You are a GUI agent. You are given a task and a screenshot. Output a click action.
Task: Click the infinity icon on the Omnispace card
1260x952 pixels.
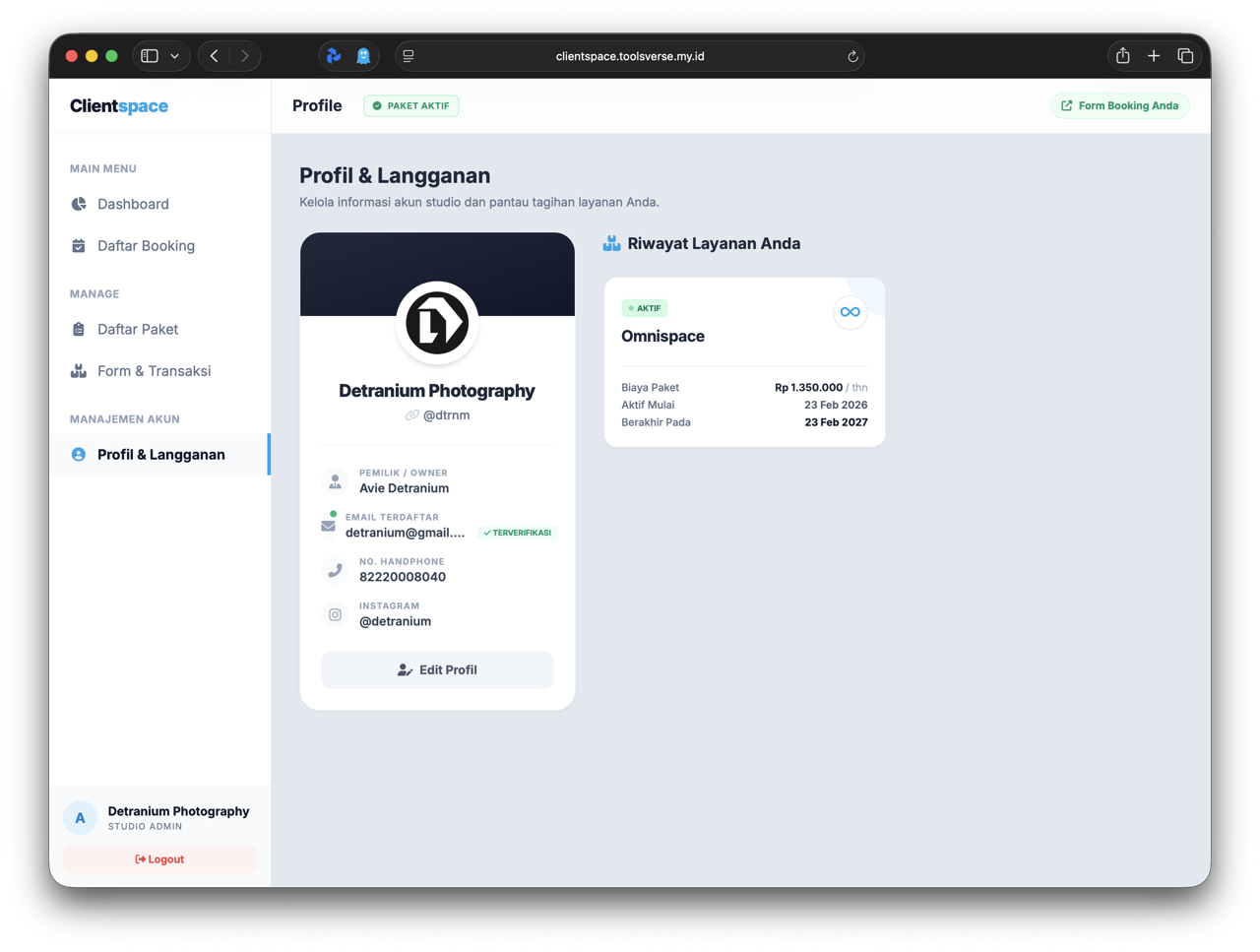pyautogui.click(x=850, y=312)
